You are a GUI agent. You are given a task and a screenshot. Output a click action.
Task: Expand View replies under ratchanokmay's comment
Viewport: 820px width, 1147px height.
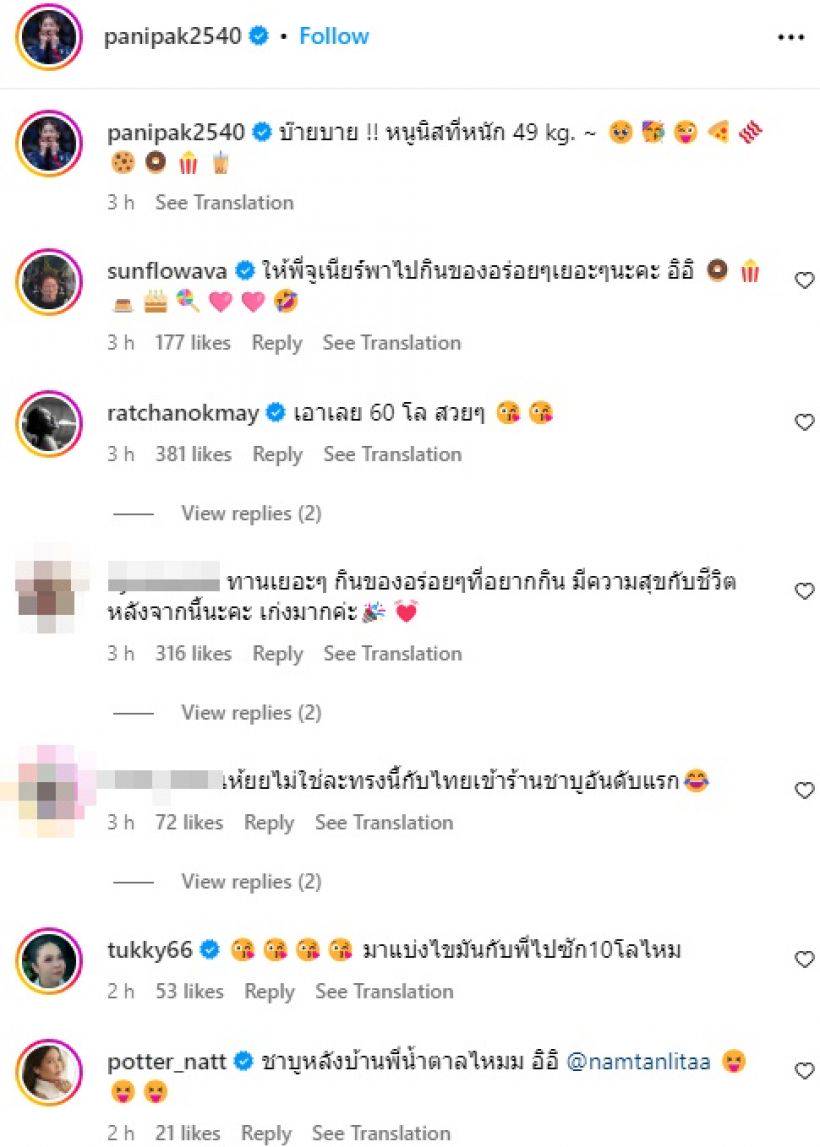point(251,514)
